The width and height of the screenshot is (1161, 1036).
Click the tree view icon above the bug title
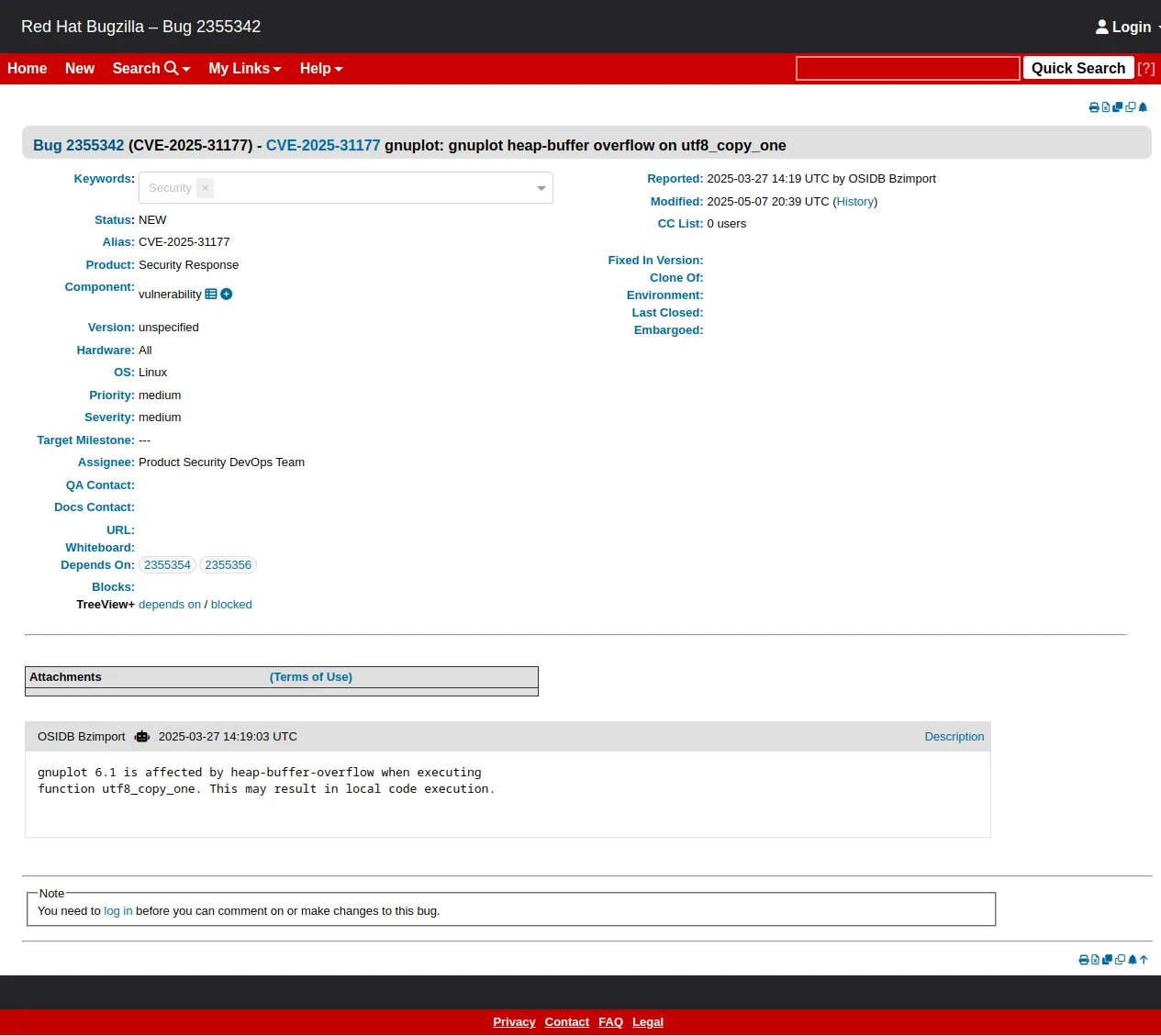[x=1143, y=107]
